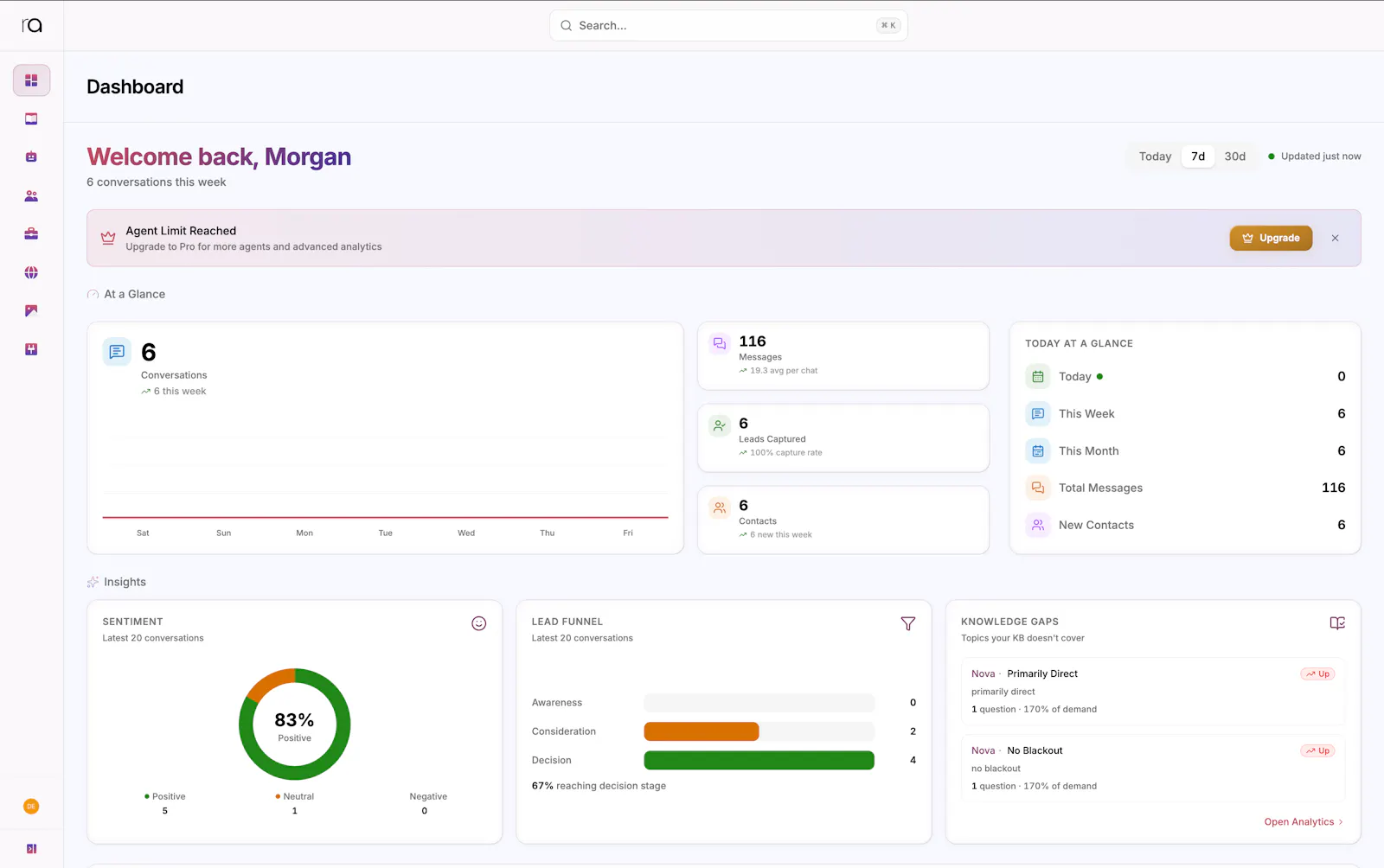The width and height of the screenshot is (1384, 868).
Task: Click the Awareness funnel bar
Action: [759, 703]
